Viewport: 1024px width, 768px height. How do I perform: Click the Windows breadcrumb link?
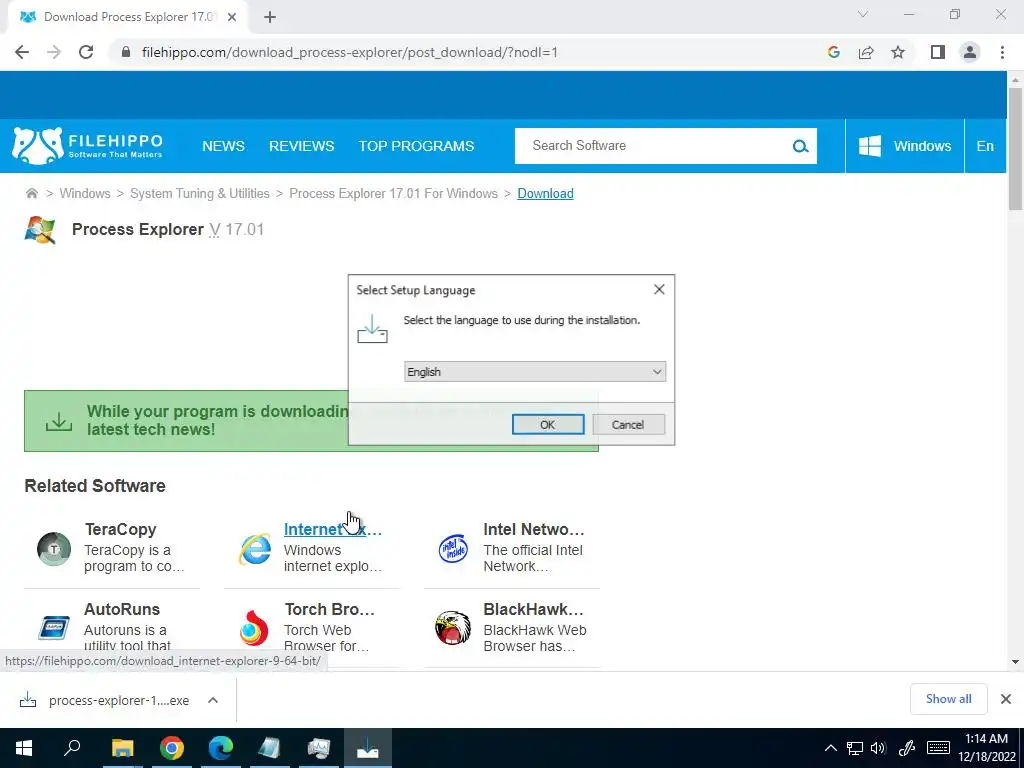click(x=85, y=193)
